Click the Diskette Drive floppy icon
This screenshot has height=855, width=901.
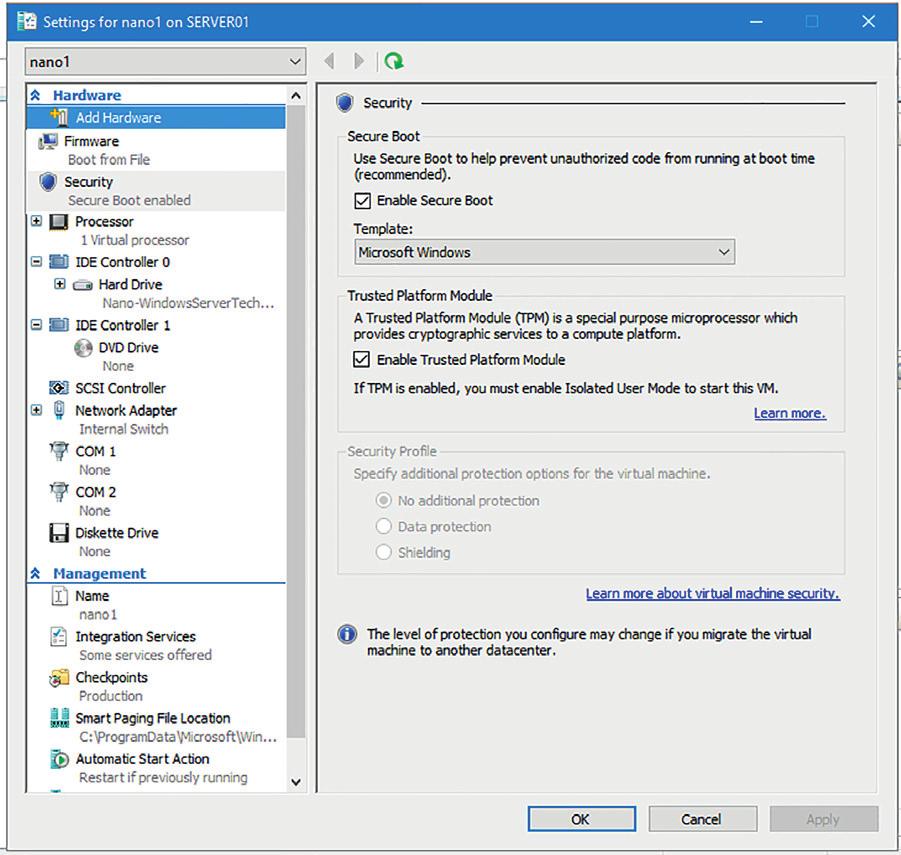(x=59, y=533)
